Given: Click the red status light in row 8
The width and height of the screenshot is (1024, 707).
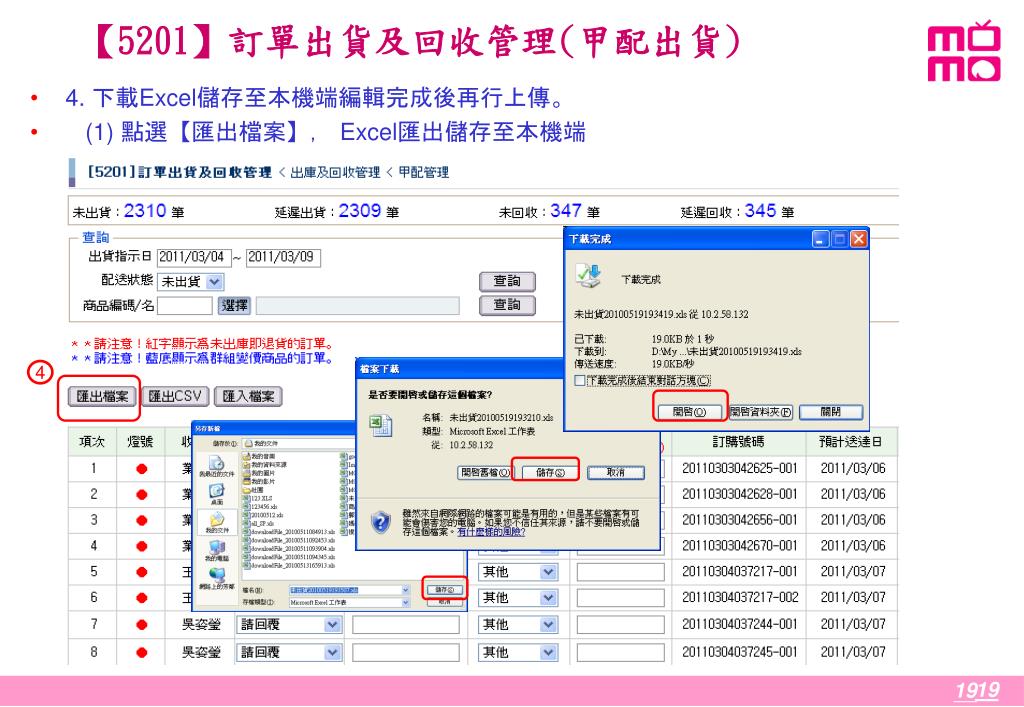Looking at the screenshot, I should coord(142,652).
